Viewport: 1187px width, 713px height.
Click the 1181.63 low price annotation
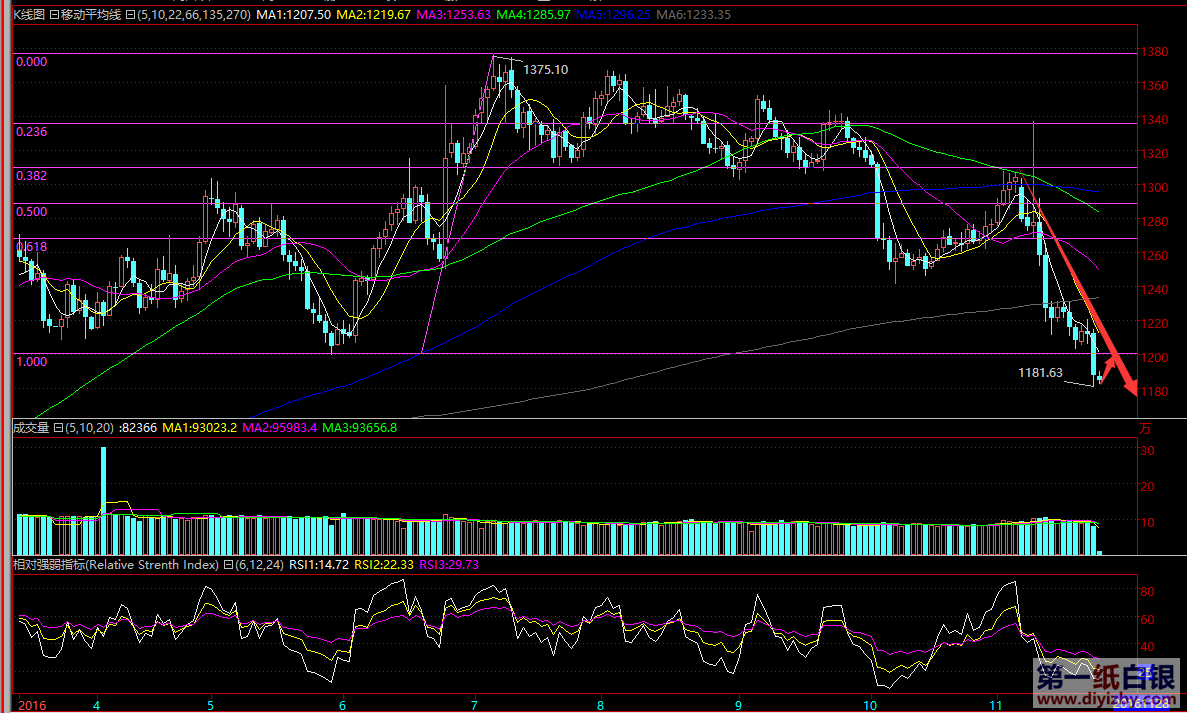tap(1040, 372)
